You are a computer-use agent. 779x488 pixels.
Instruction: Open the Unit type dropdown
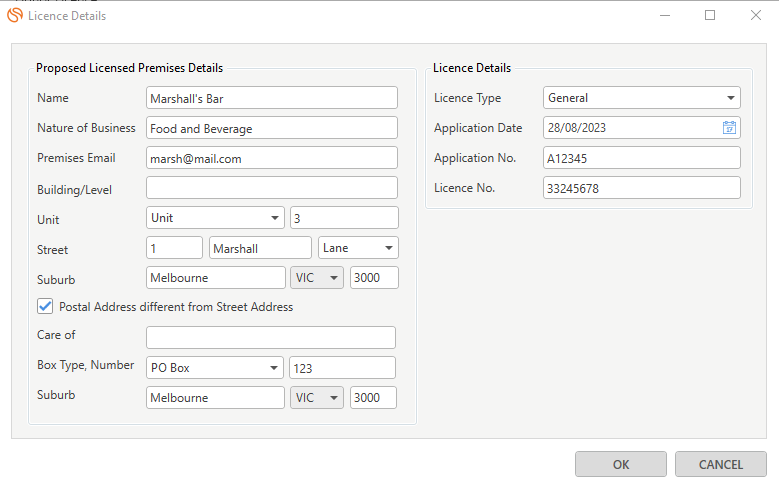tap(215, 218)
